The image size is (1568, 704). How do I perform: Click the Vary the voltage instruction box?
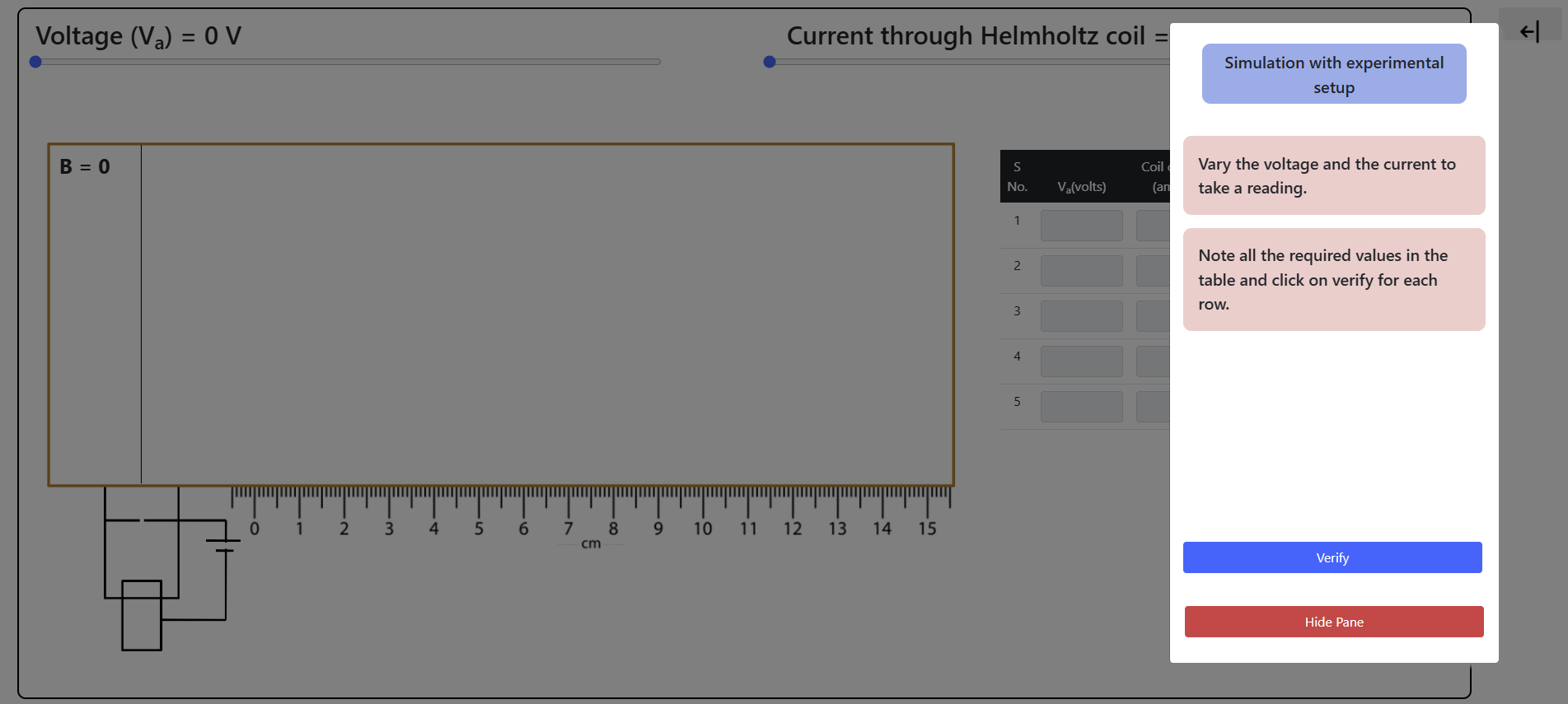1333,175
